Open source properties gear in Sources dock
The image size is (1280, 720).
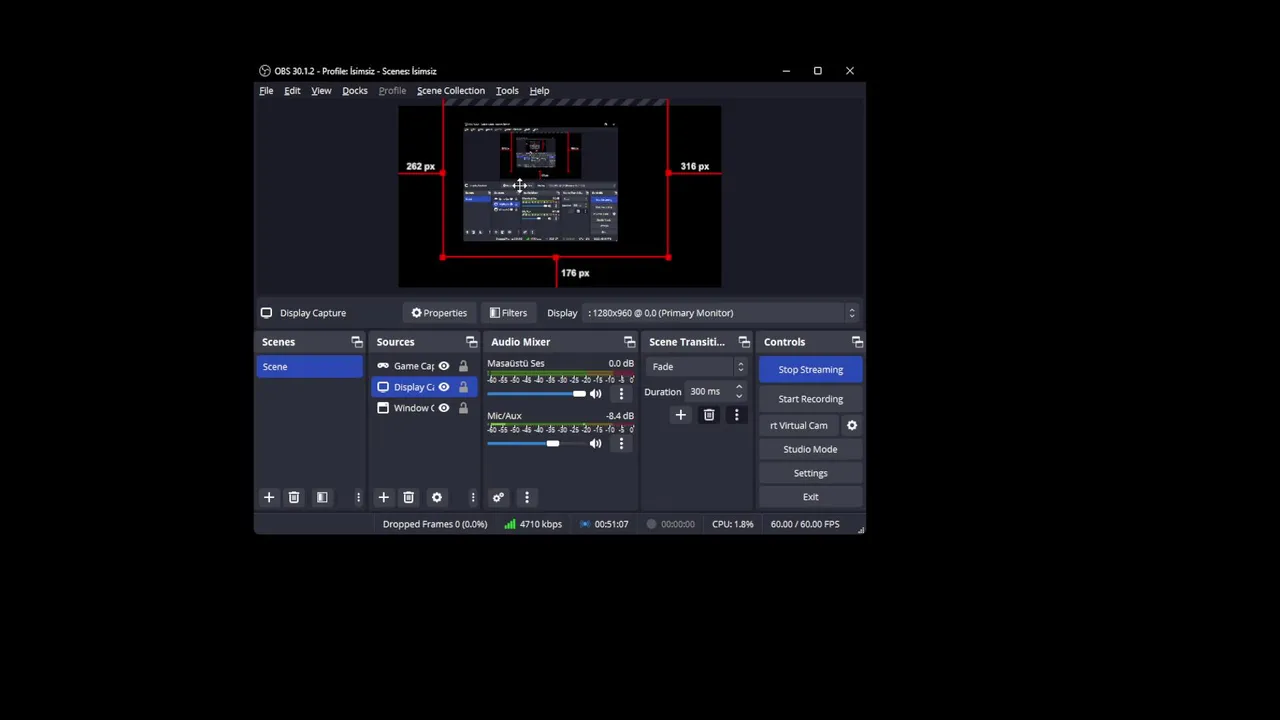[436, 497]
